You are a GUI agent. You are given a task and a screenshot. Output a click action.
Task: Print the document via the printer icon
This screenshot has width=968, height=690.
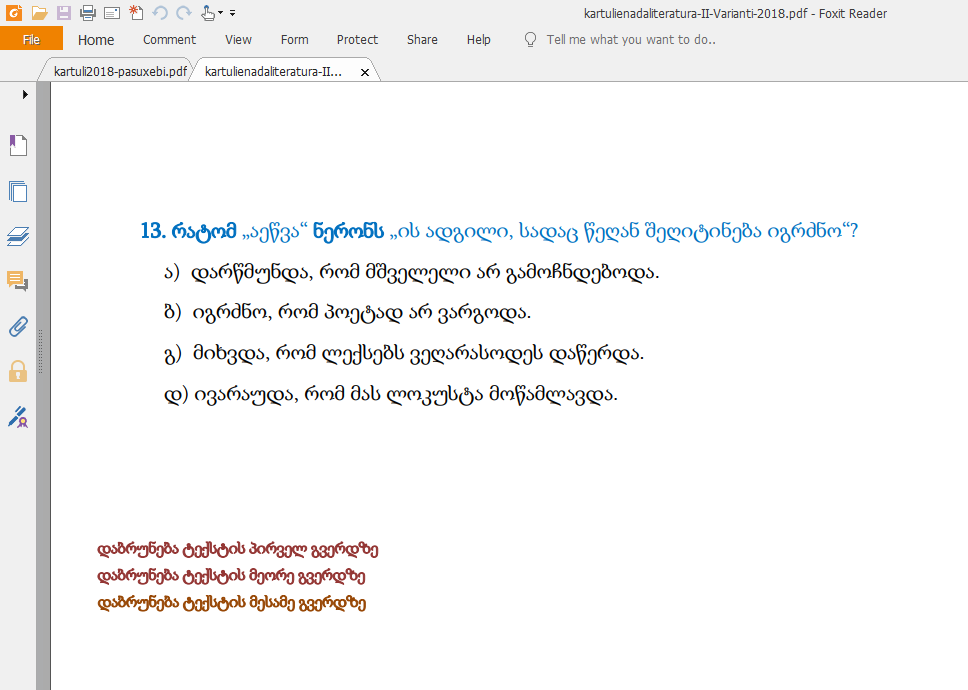pos(88,12)
